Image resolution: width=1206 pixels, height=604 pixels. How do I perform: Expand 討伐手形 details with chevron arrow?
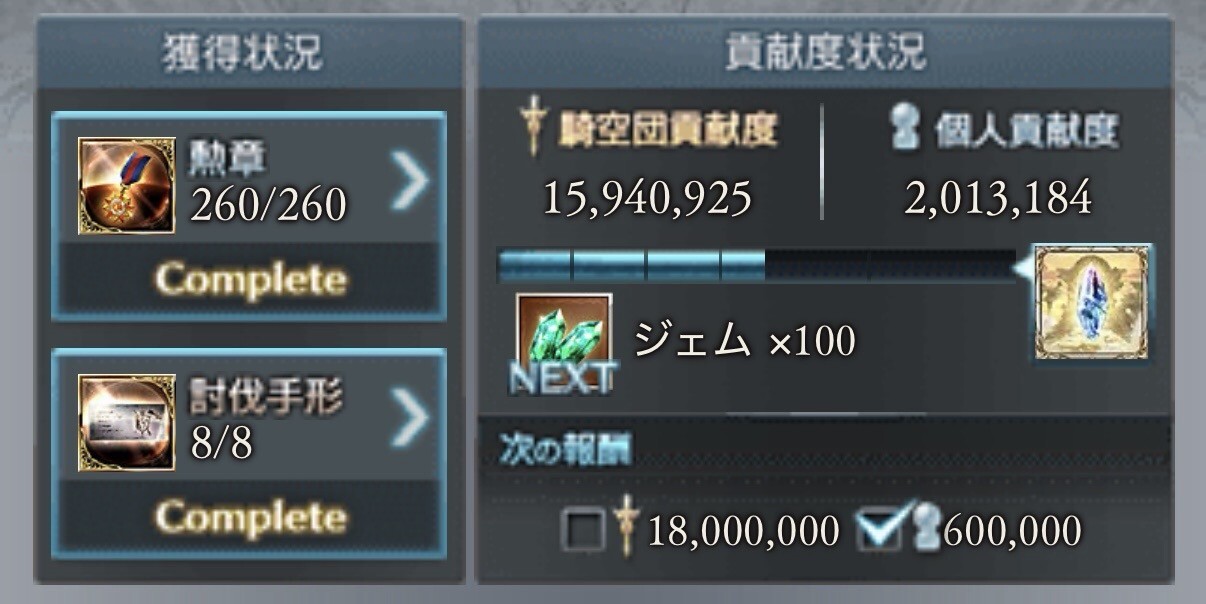click(408, 419)
